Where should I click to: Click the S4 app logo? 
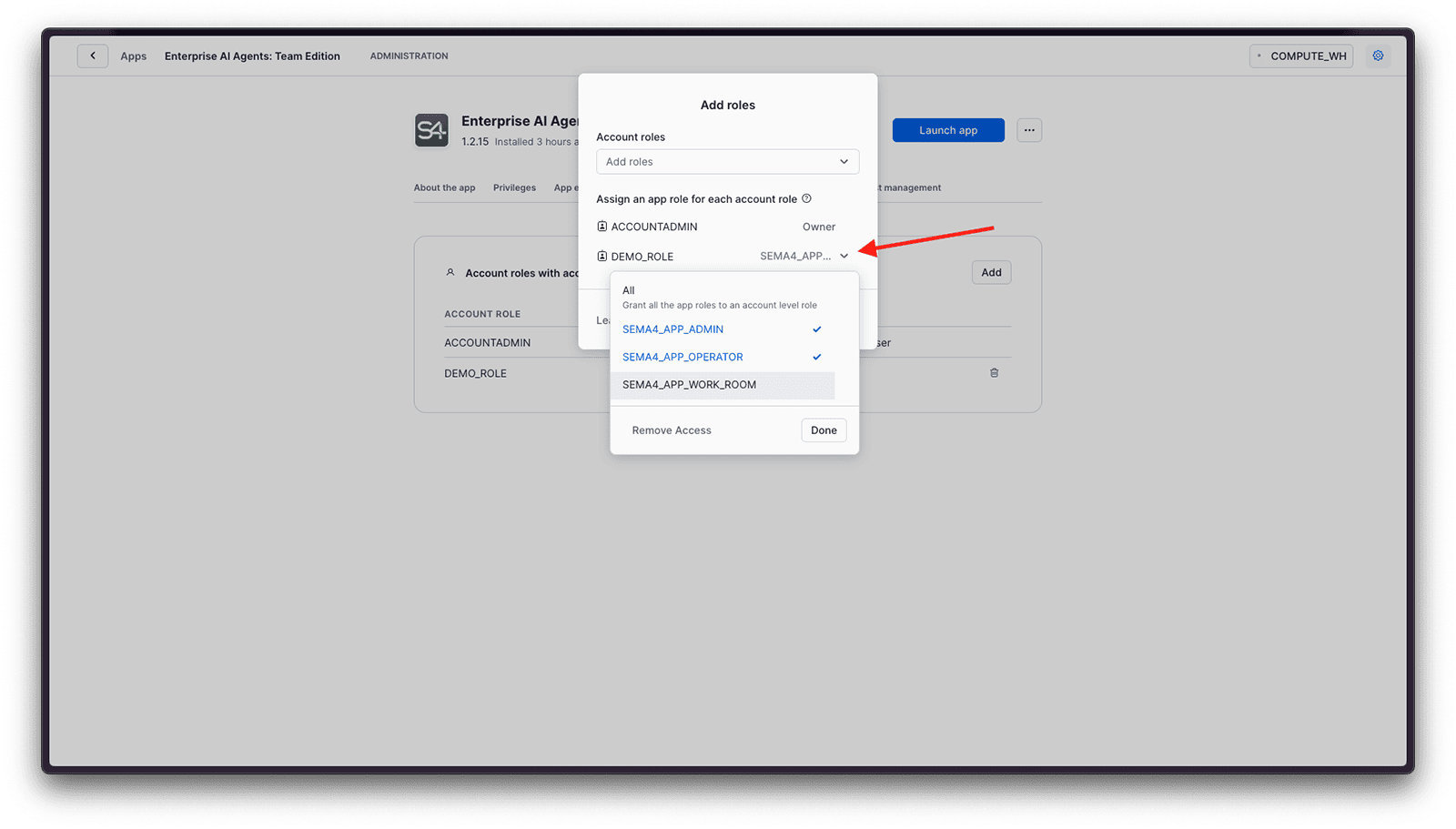click(x=431, y=131)
